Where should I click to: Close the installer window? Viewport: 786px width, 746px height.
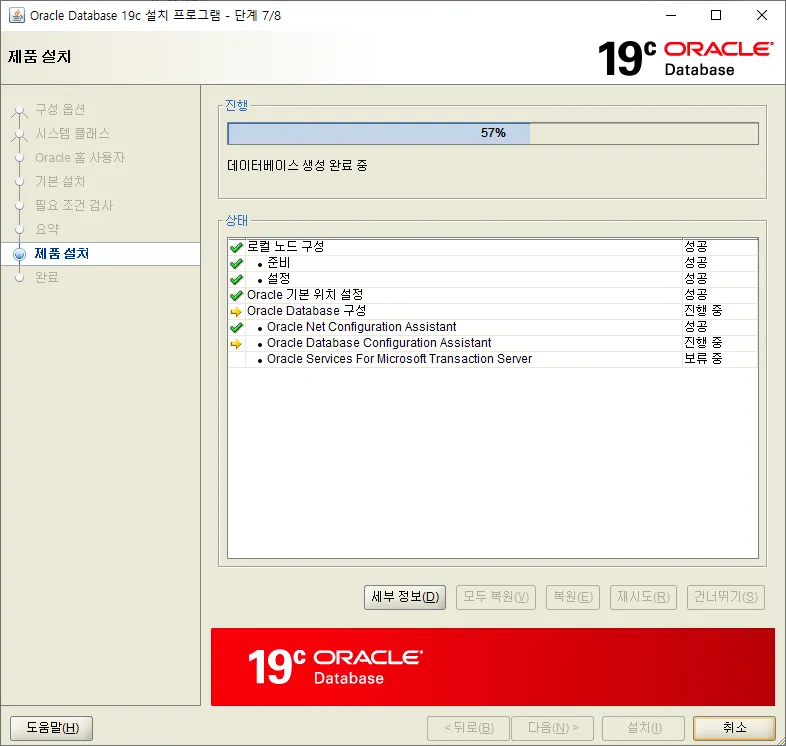762,16
